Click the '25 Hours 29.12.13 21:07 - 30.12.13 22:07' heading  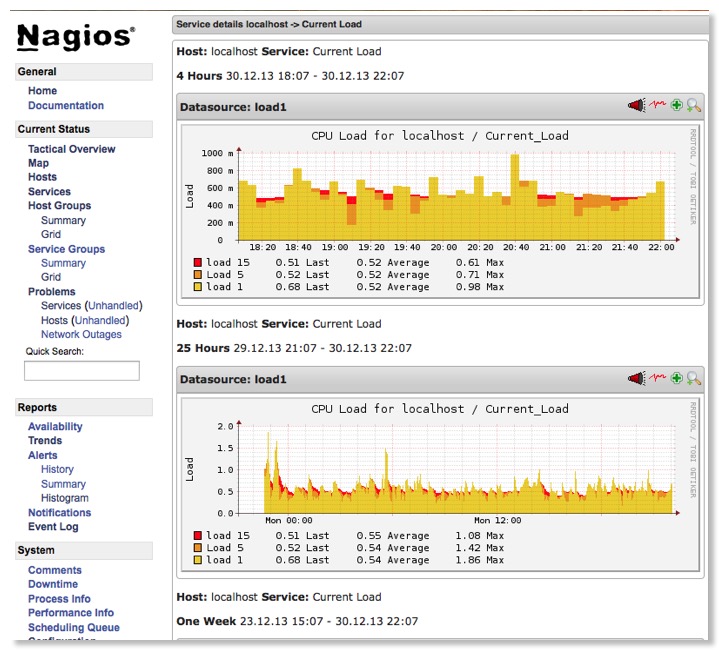coord(294,348)
